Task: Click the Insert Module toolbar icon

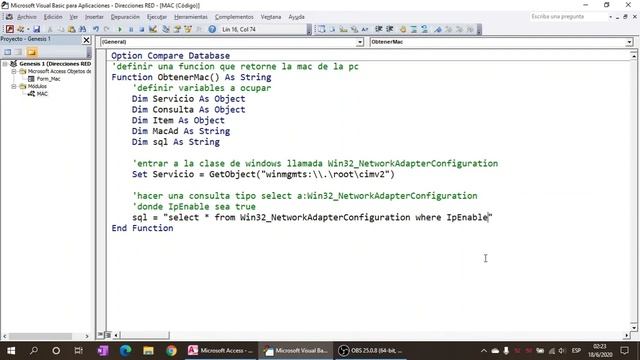Action: coord(20,29)
